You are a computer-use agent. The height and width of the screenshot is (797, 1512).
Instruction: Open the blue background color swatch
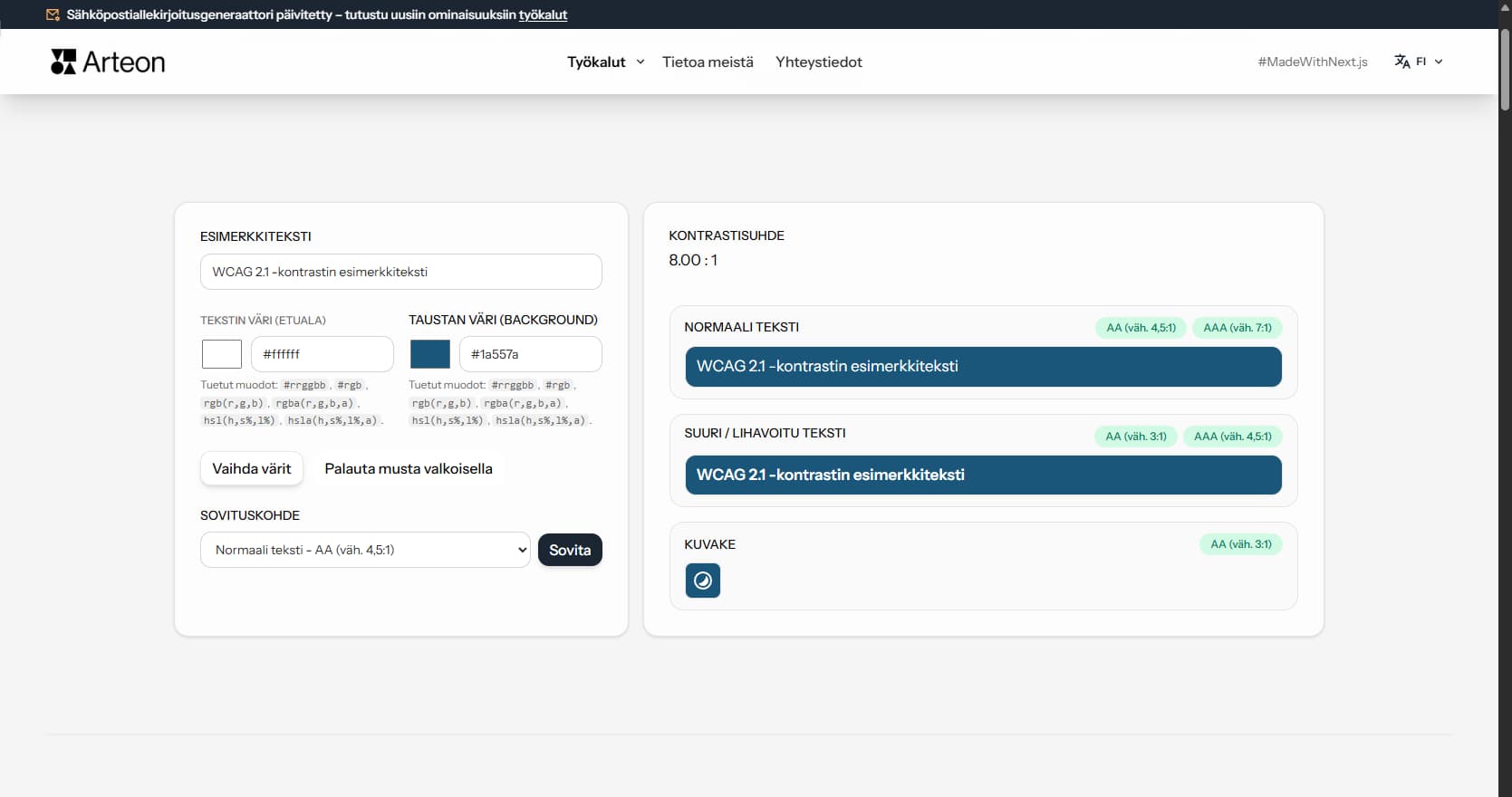(430, 354)
